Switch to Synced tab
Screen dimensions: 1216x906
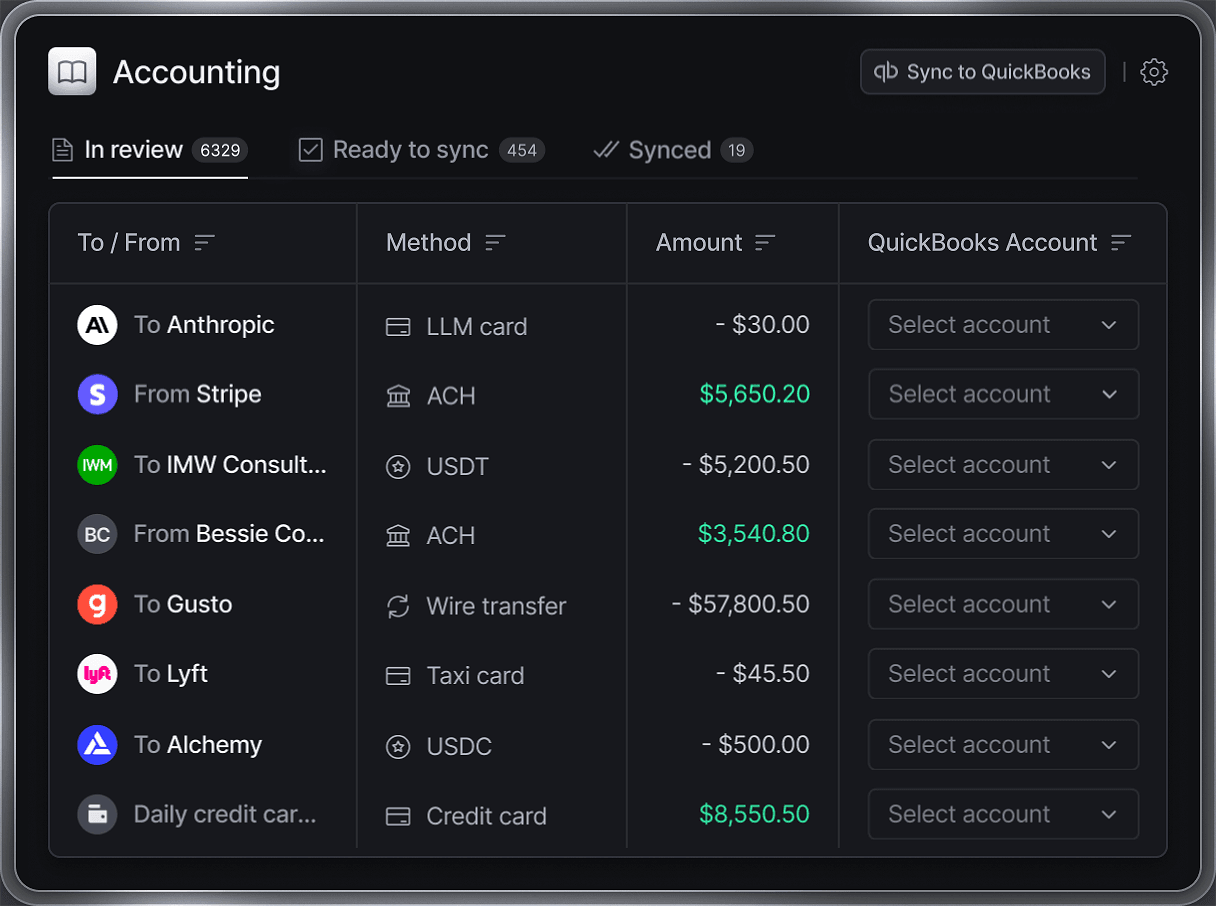(x=672, y=151)
